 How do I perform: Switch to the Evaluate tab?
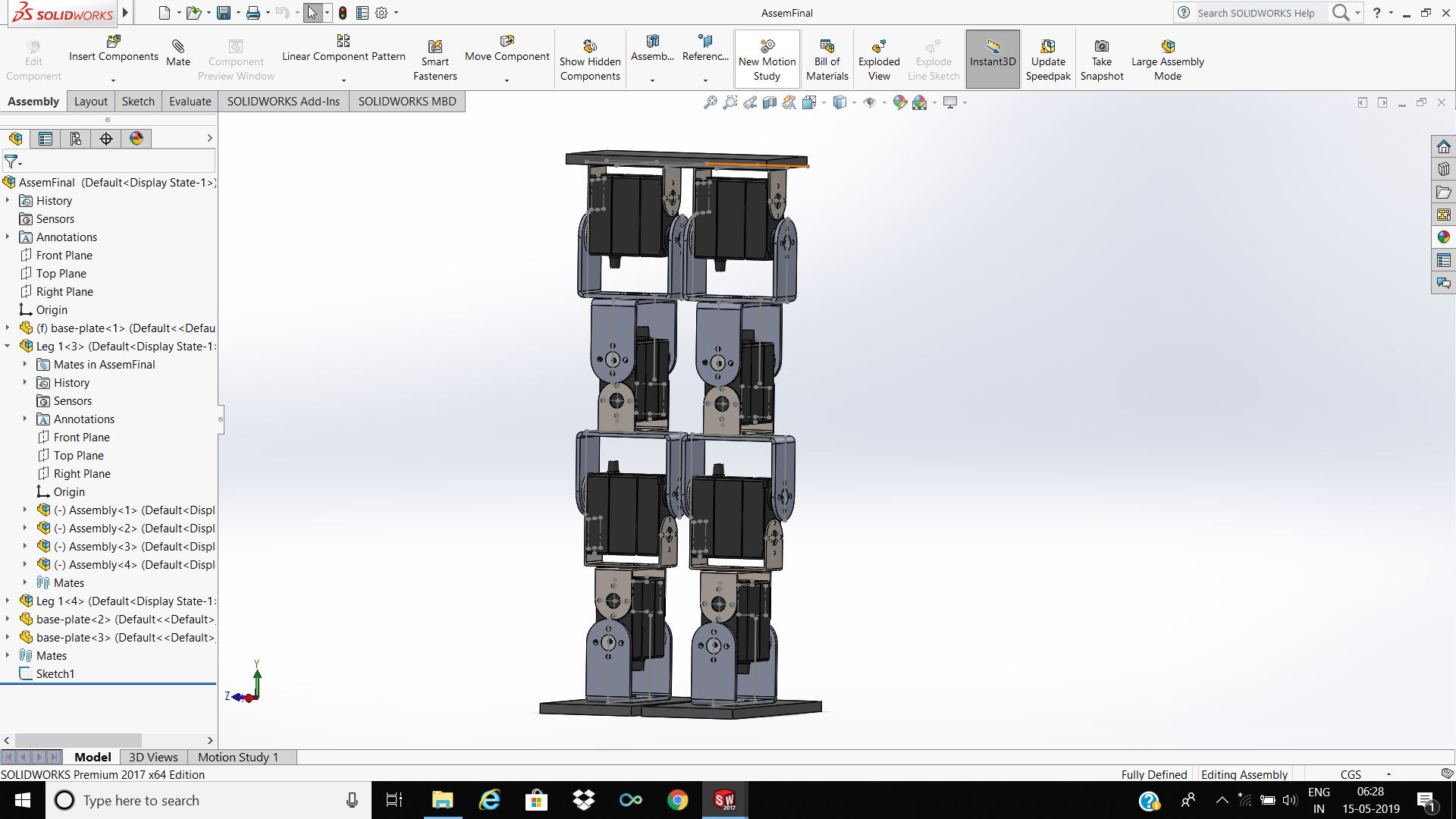[190, 102]
